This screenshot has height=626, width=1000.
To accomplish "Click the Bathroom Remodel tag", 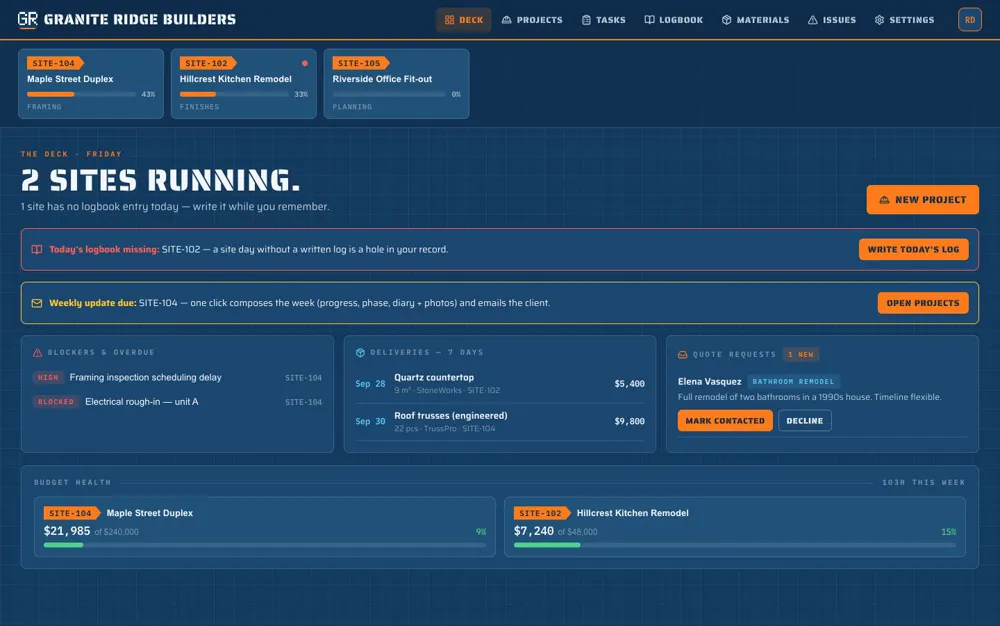I will point(793,382).
